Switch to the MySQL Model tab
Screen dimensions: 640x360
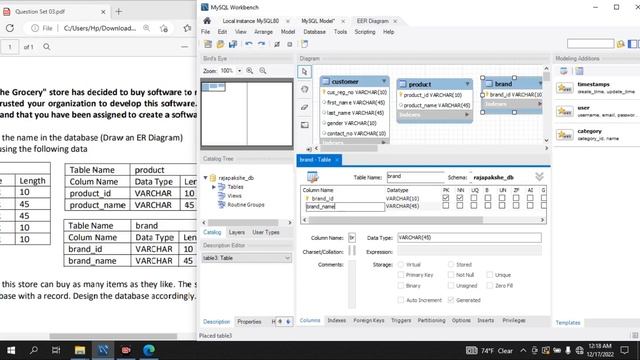pos(318,21)
